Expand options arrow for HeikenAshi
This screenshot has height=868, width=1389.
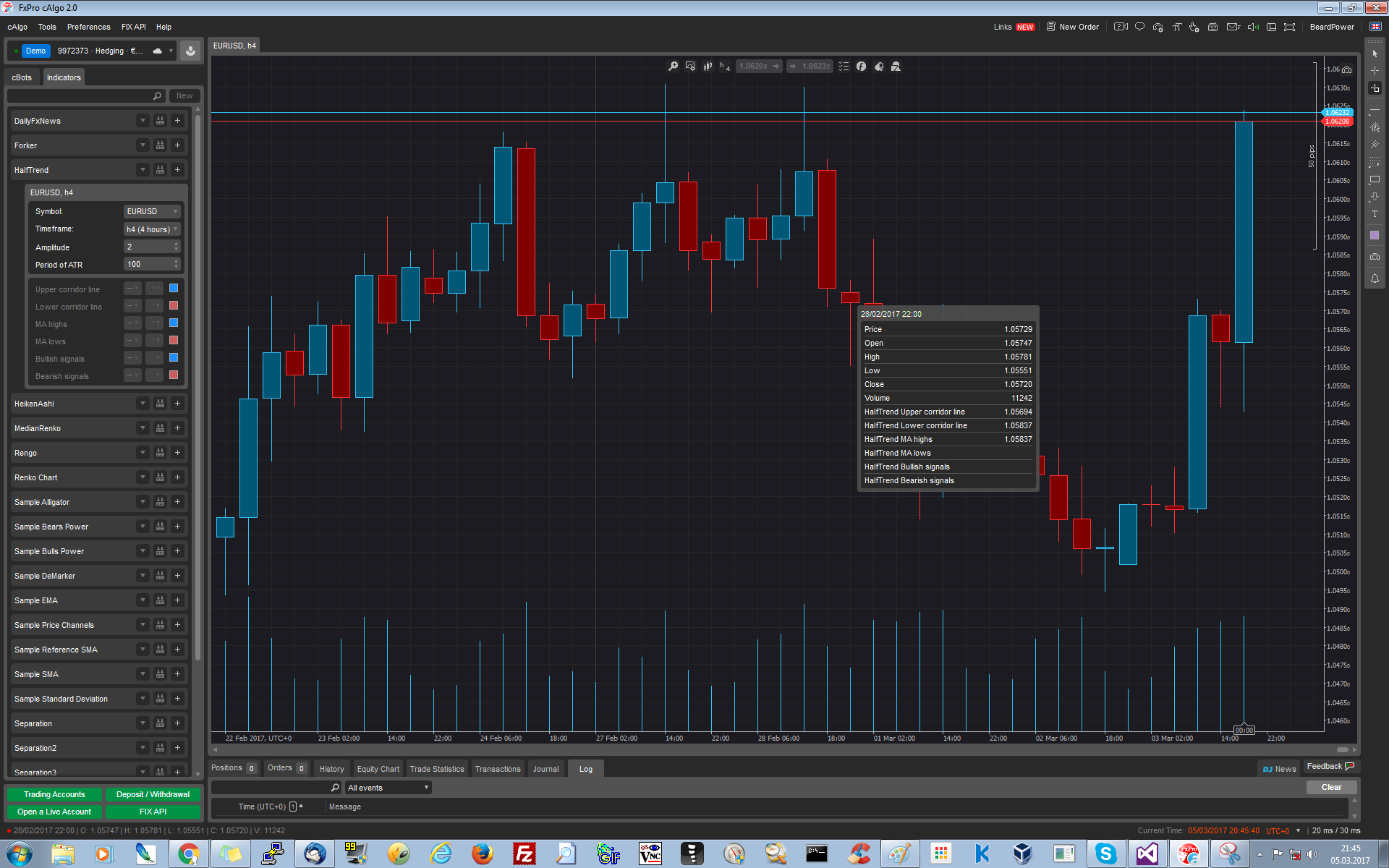(143, 404)
